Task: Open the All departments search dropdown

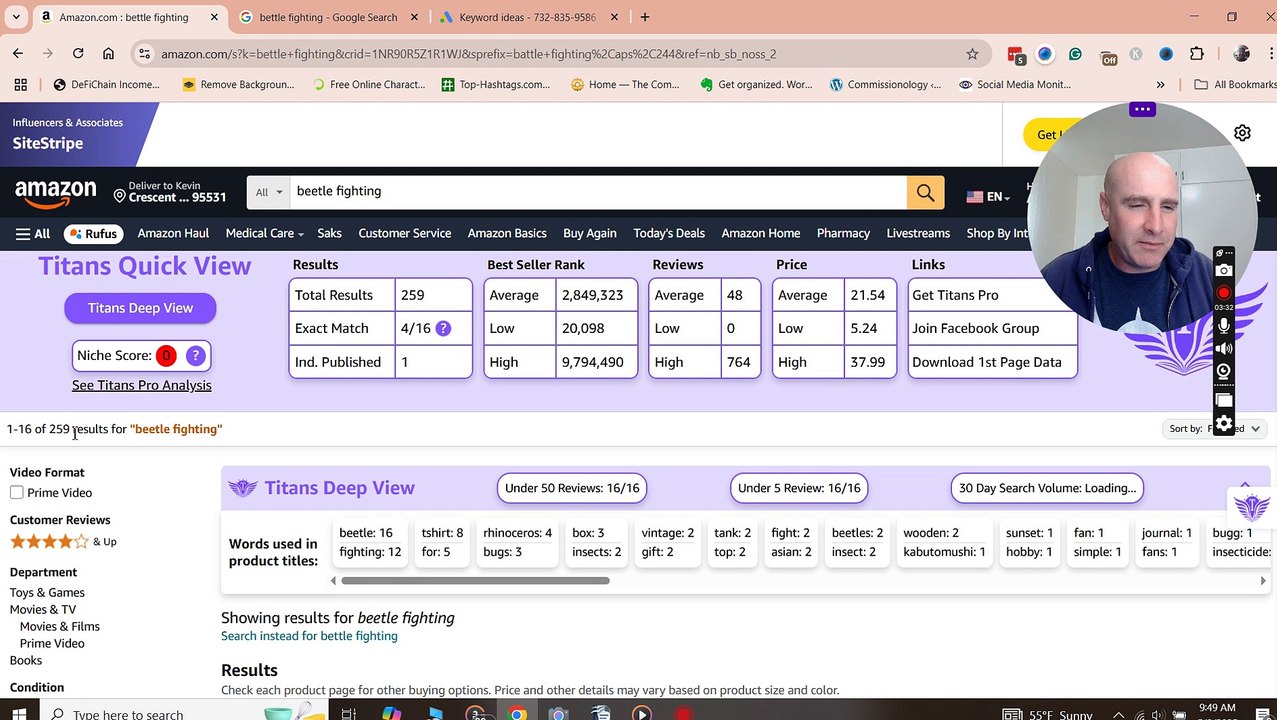Action: [x=269, y=192]
